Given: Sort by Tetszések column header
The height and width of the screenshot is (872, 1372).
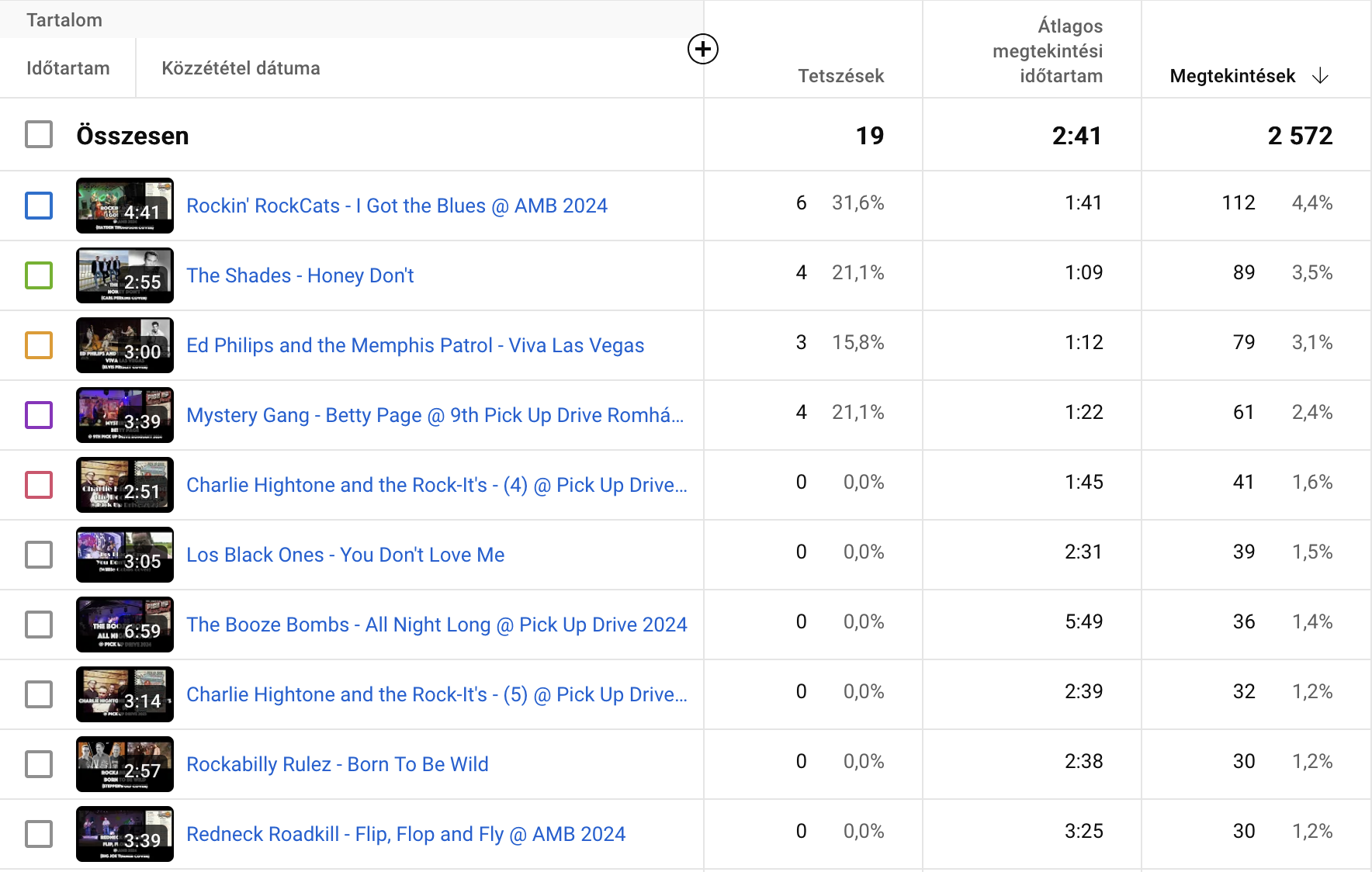Looking at the screenshot, I should pos(840,76).
